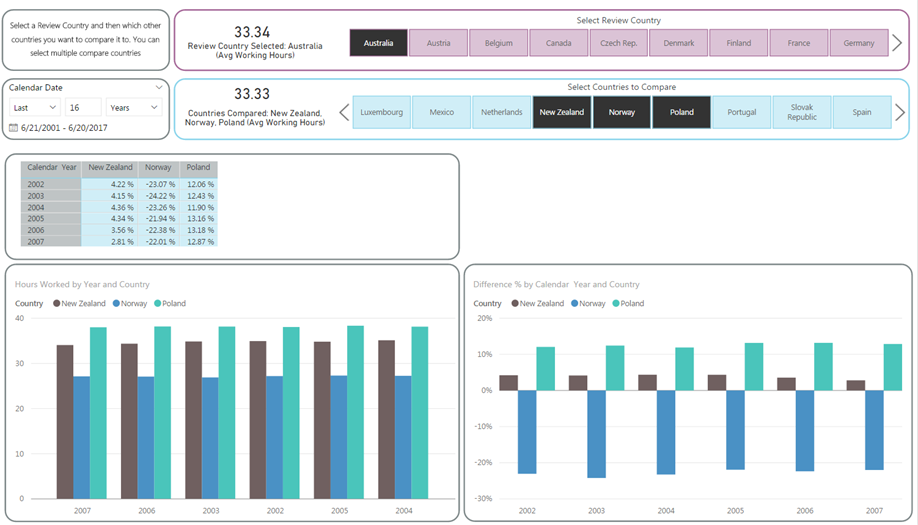Sort table by New Zealand column header
Screen dimensions: 918x525
(x=110, y=168)
